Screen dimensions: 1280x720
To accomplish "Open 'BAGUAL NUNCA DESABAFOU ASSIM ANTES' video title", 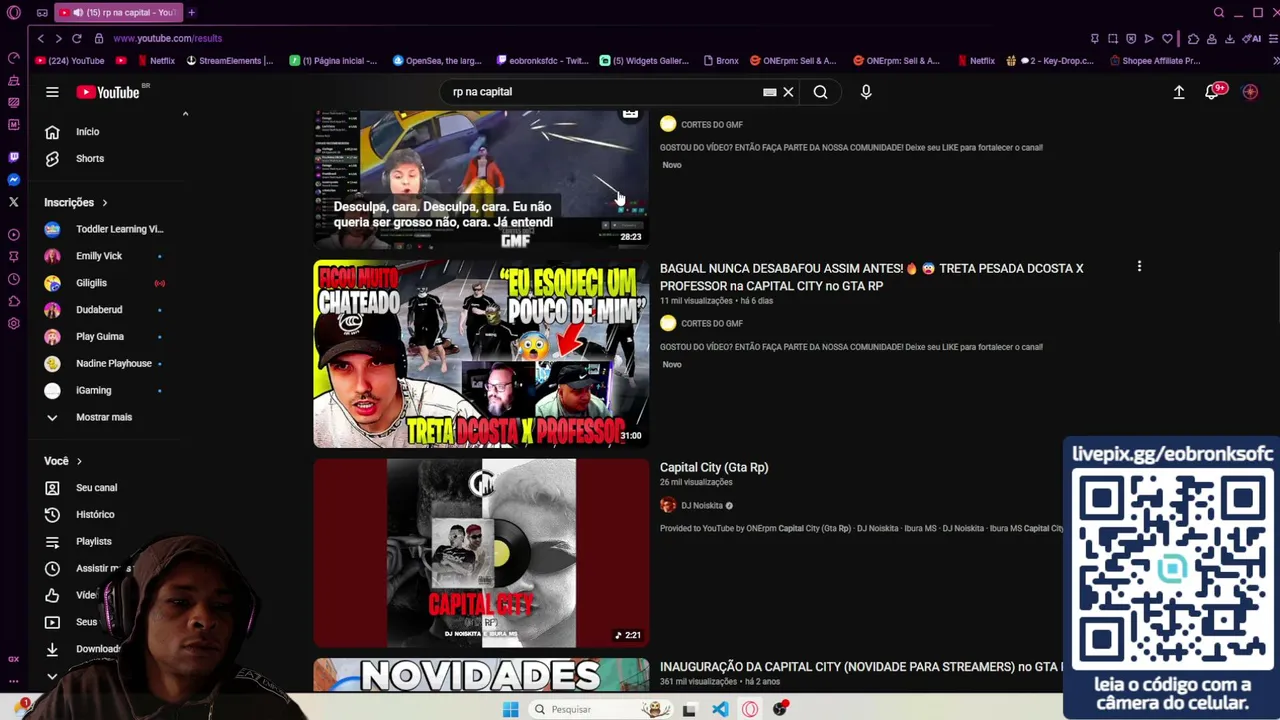I will click(x=871, y=277).
